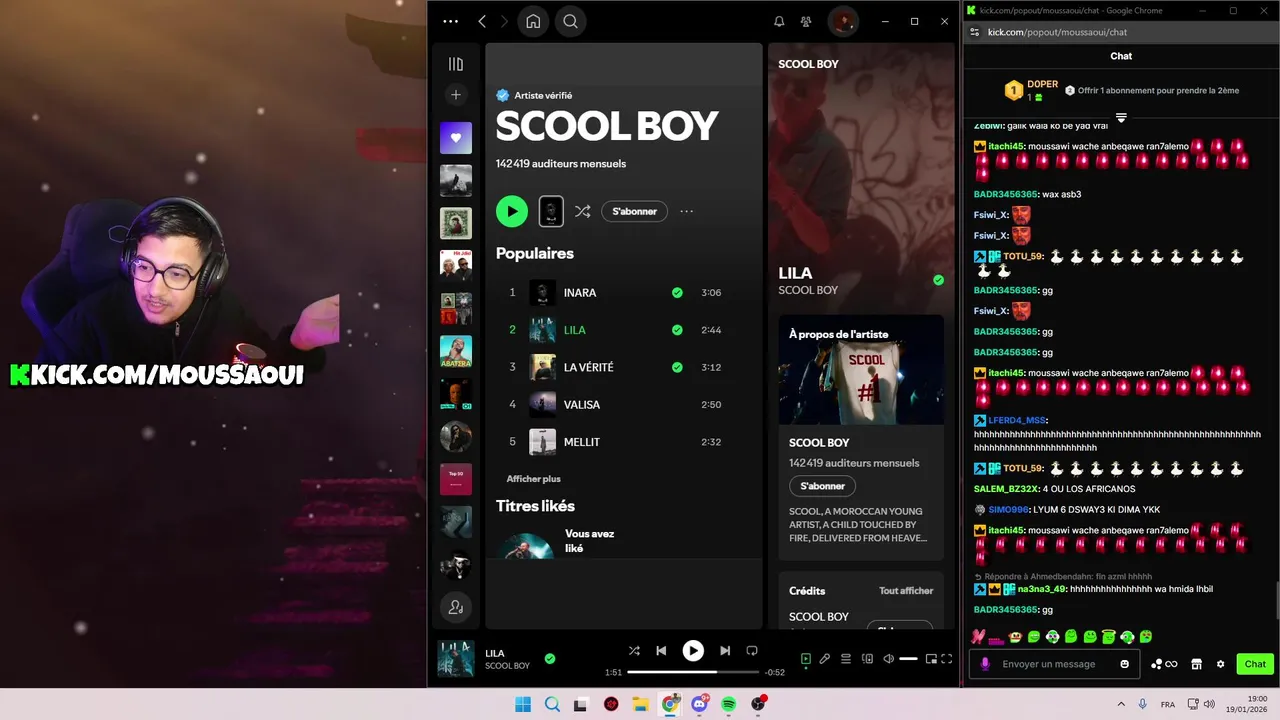This screenshot has width=1280, height=720.
Task: Skip to the next track
Action: tap(725, 650)
